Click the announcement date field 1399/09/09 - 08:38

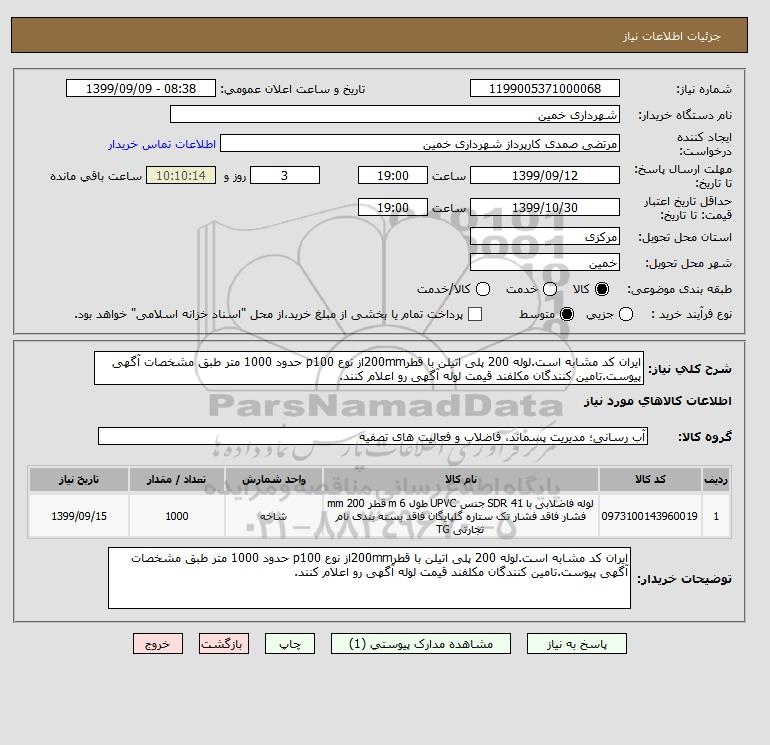click(141, 89)
